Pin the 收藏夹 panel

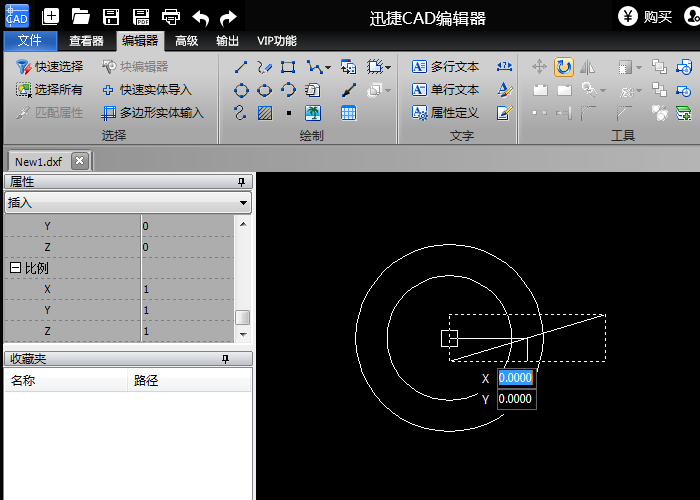[x=225, y=358]
